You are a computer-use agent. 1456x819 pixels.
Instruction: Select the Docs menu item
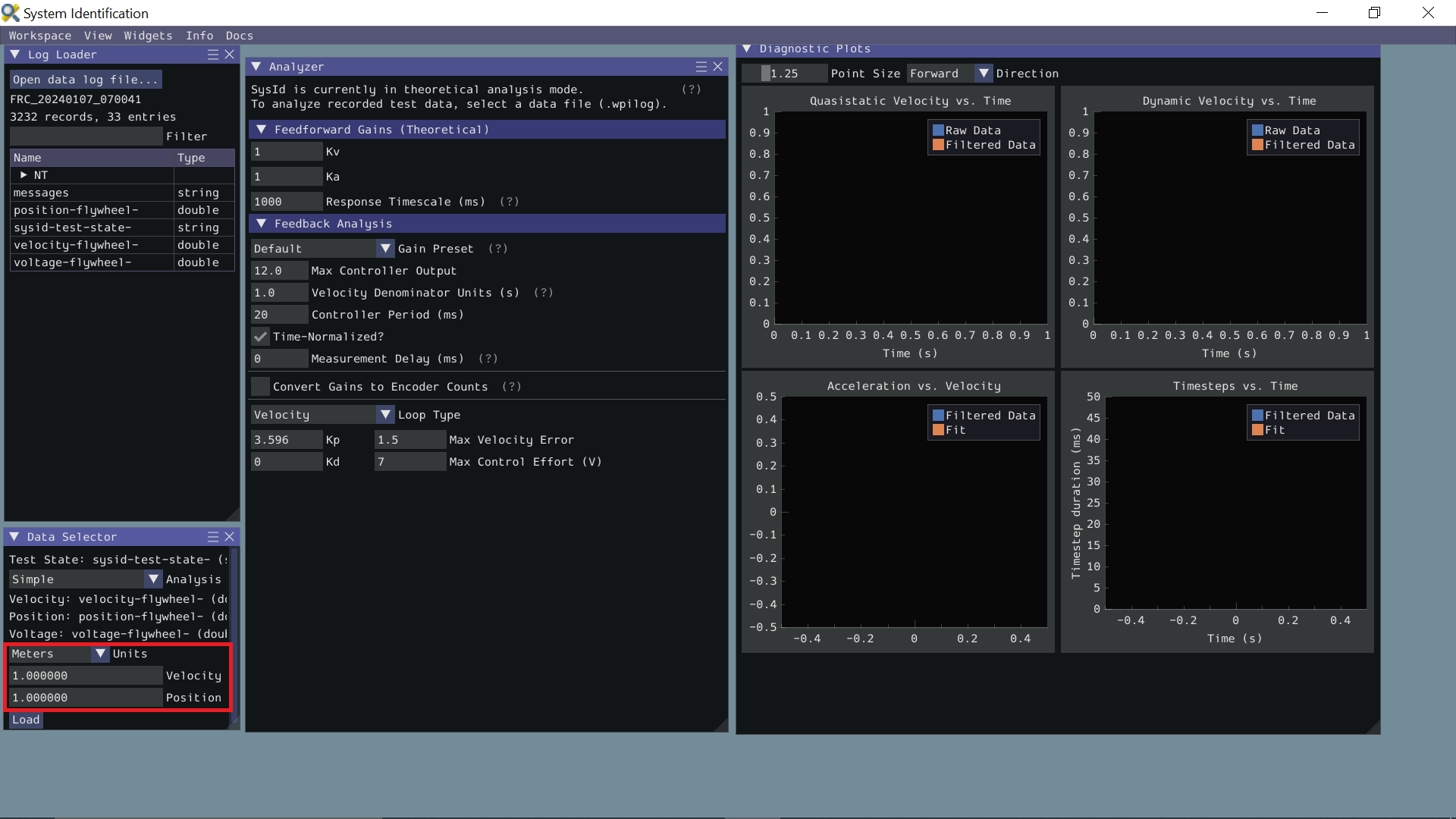239,35
